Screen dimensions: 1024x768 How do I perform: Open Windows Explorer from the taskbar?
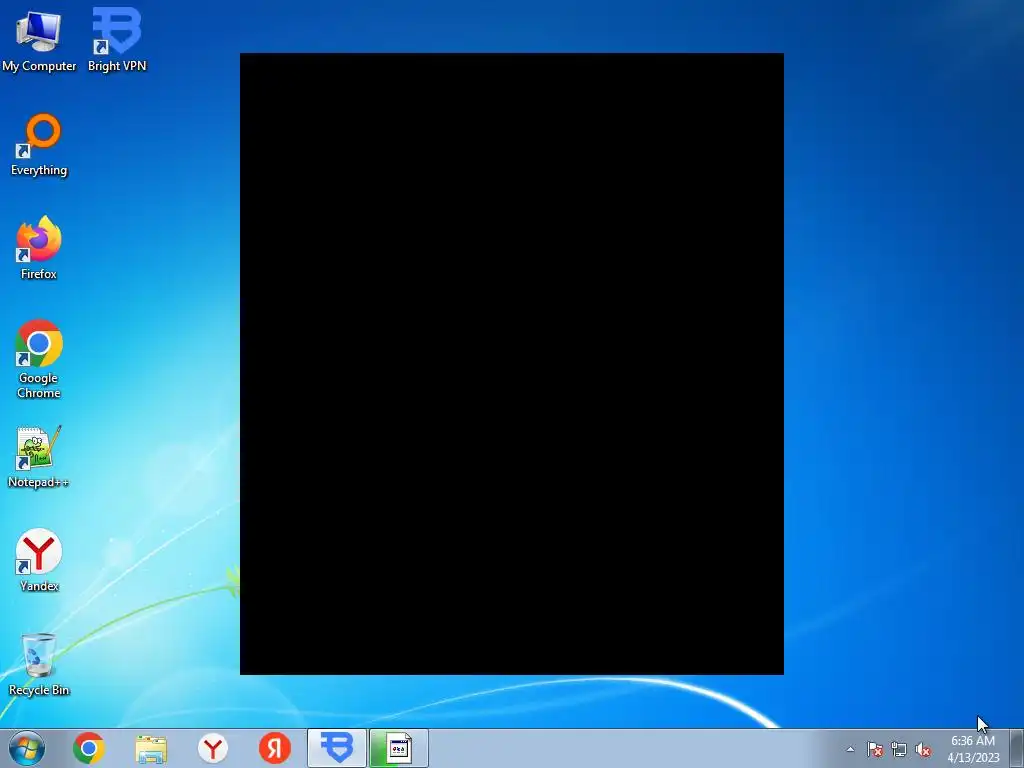pos(151,748)
